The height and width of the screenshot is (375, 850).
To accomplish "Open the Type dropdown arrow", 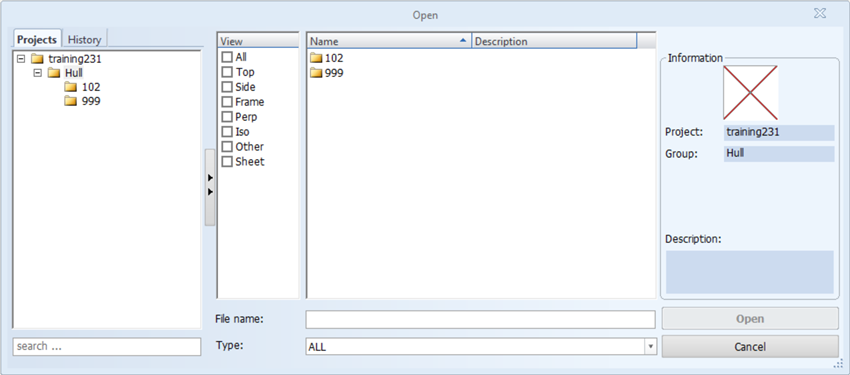I will coord(650,346).
